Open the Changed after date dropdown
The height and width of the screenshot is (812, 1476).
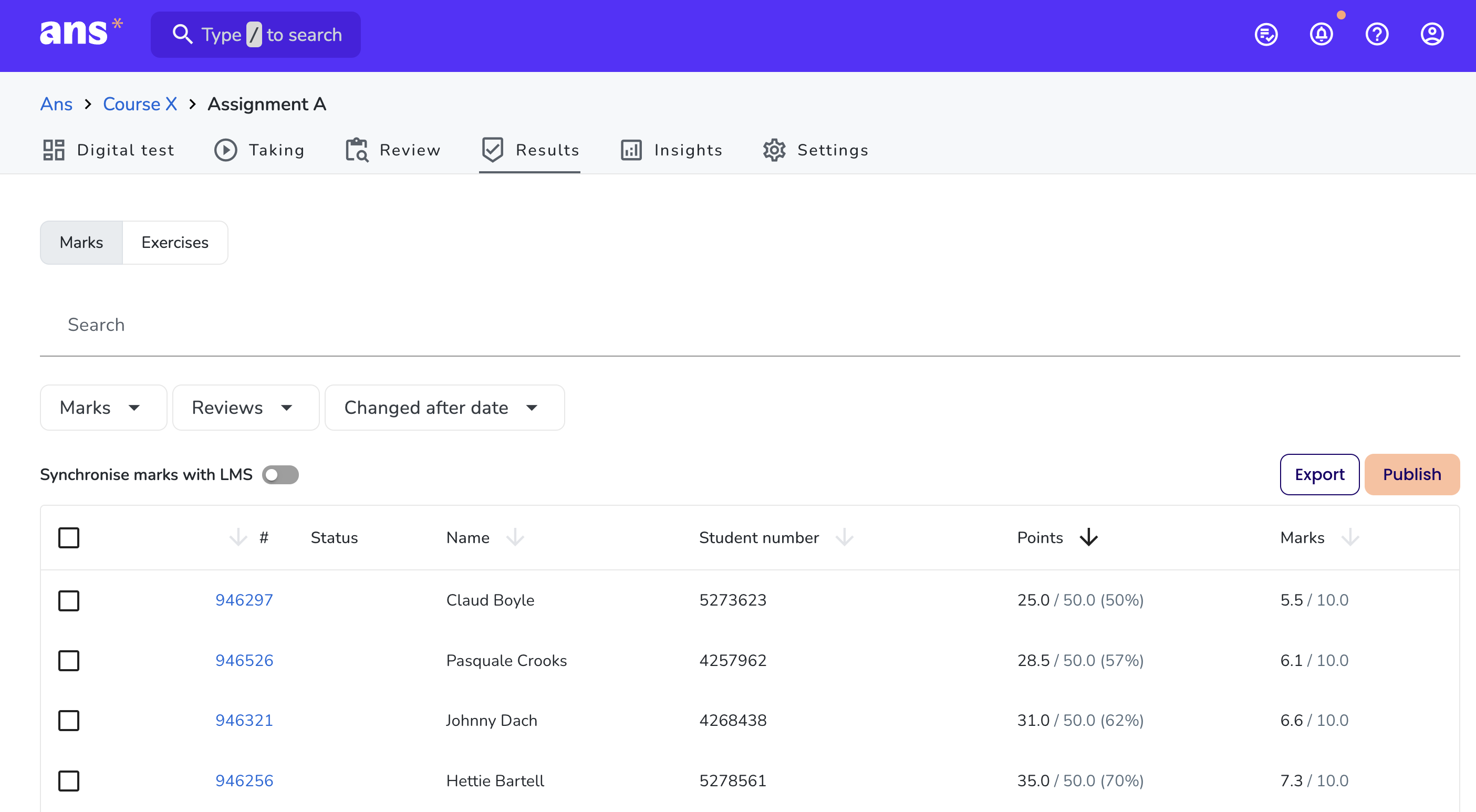(x=444, y=408)
